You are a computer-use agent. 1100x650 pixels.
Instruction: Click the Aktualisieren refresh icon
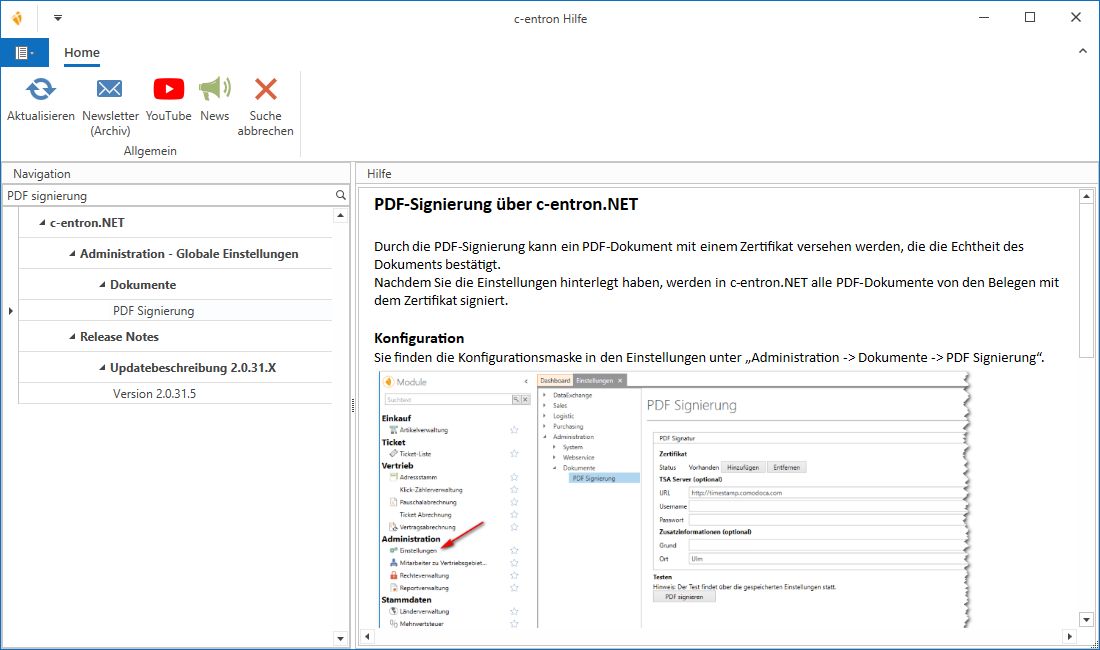[x=41, y=90]
